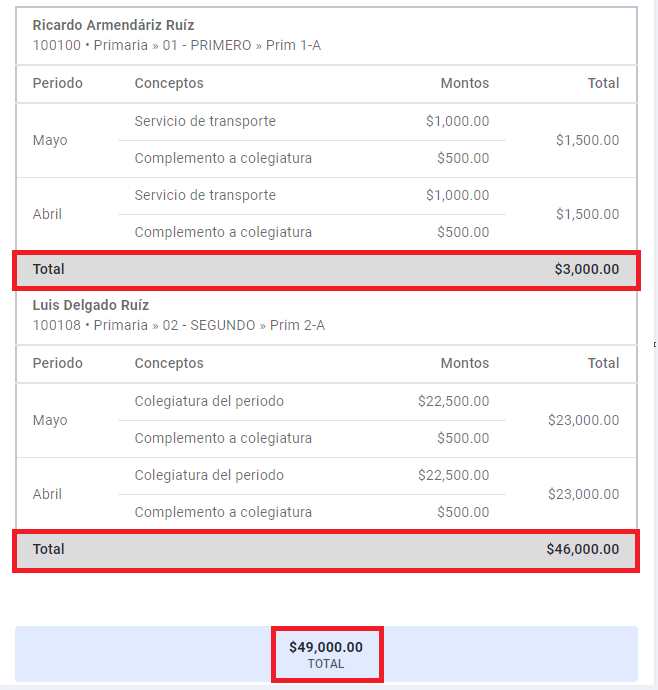Viewport: 658px width, 690px height.
Task: Select Abril period in Luis's table
Action: coord(47,494)
